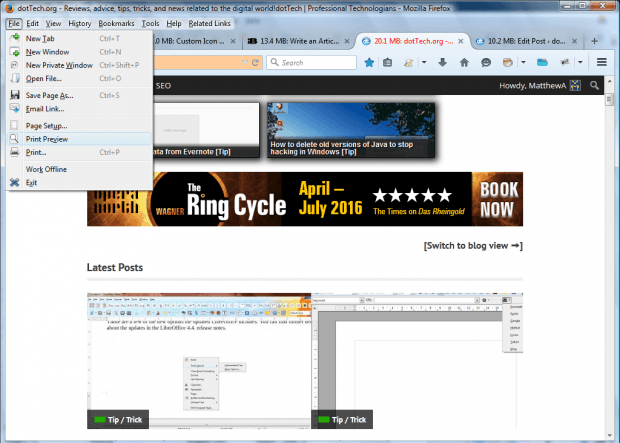Viewport: 620px width, 443px height.
Task: Click the Latest Posts heading
Action: point(115,267)
